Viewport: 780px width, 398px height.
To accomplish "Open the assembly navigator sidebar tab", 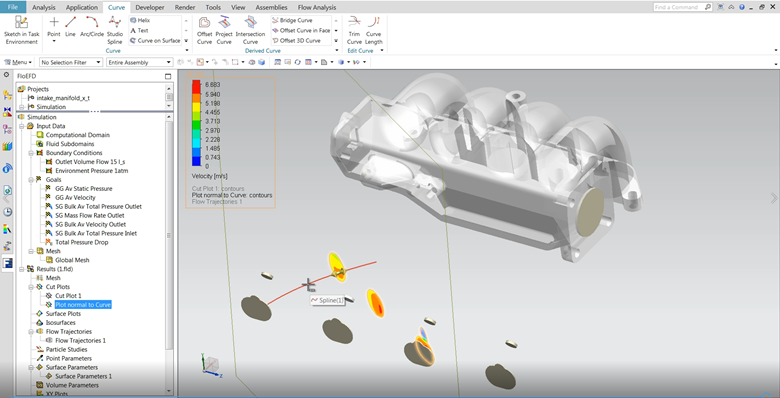I will pyautogui.click(x=7, y=95).
